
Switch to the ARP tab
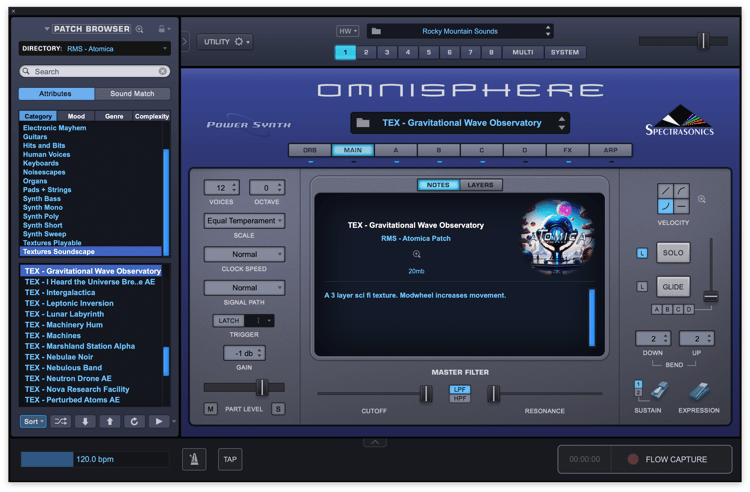611,150
